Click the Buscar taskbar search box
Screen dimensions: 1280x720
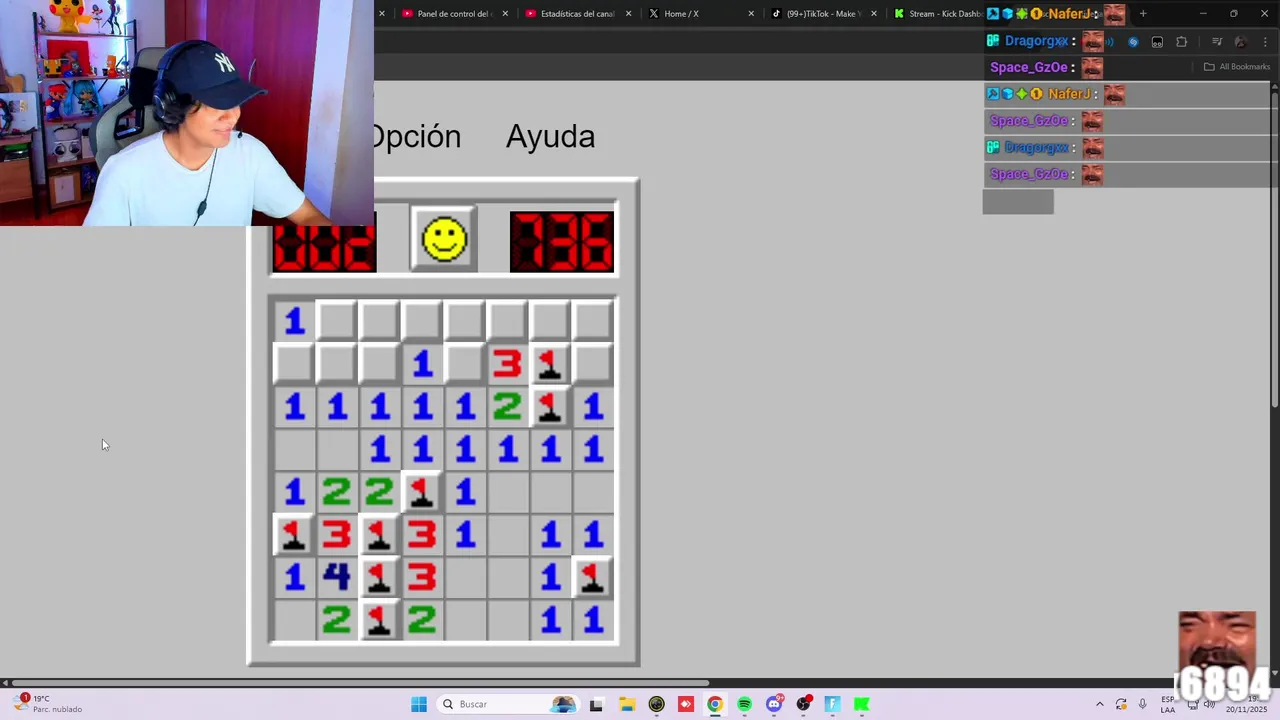coord(510,704)
